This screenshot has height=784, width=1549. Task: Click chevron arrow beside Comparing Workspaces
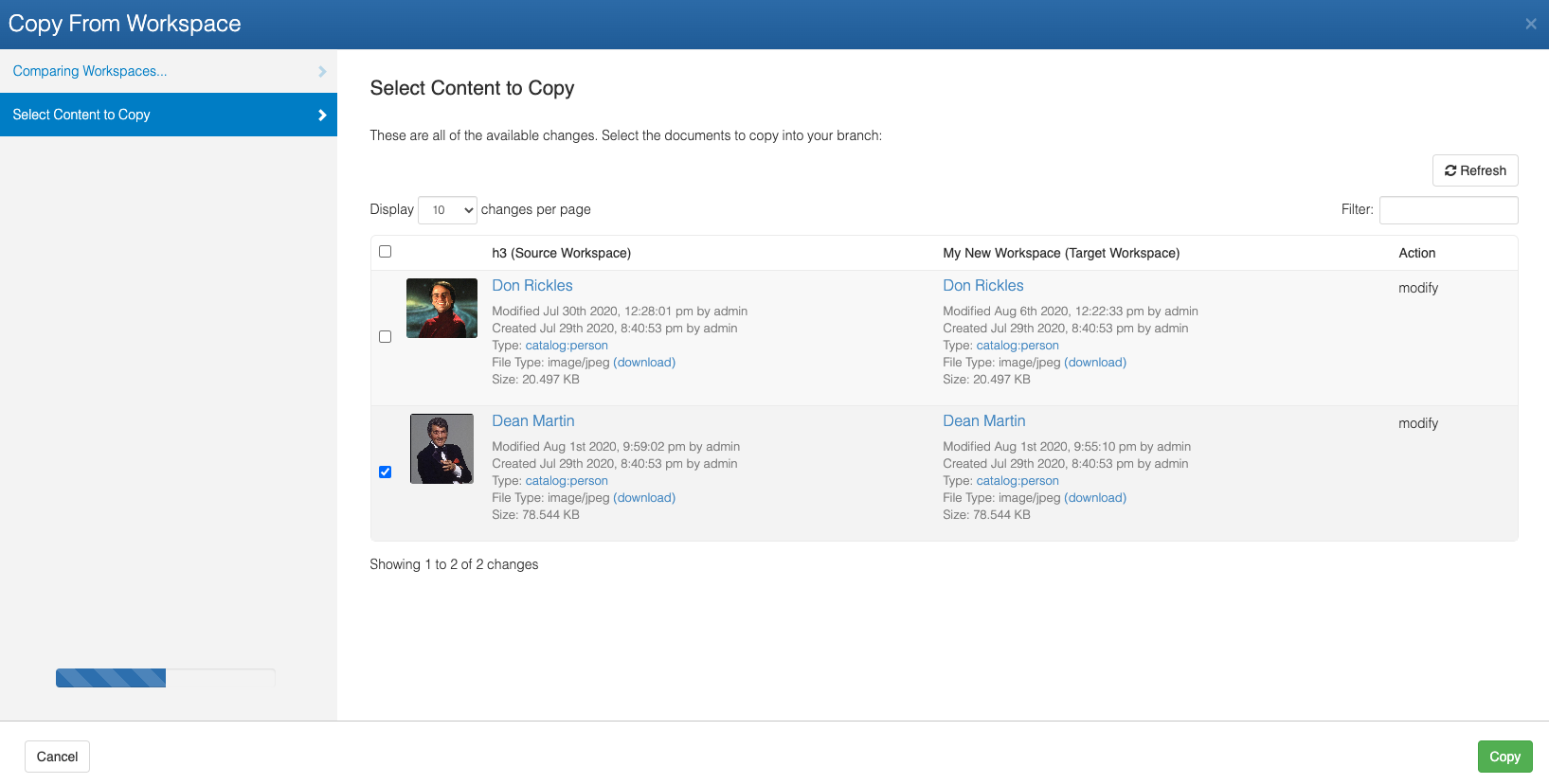click(x=322, y=72)
